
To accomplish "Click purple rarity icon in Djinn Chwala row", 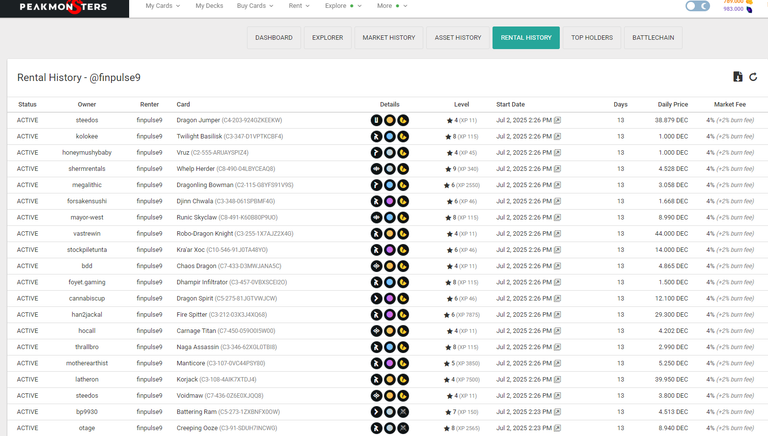I will pyautogui.click(x=390, y=201).
